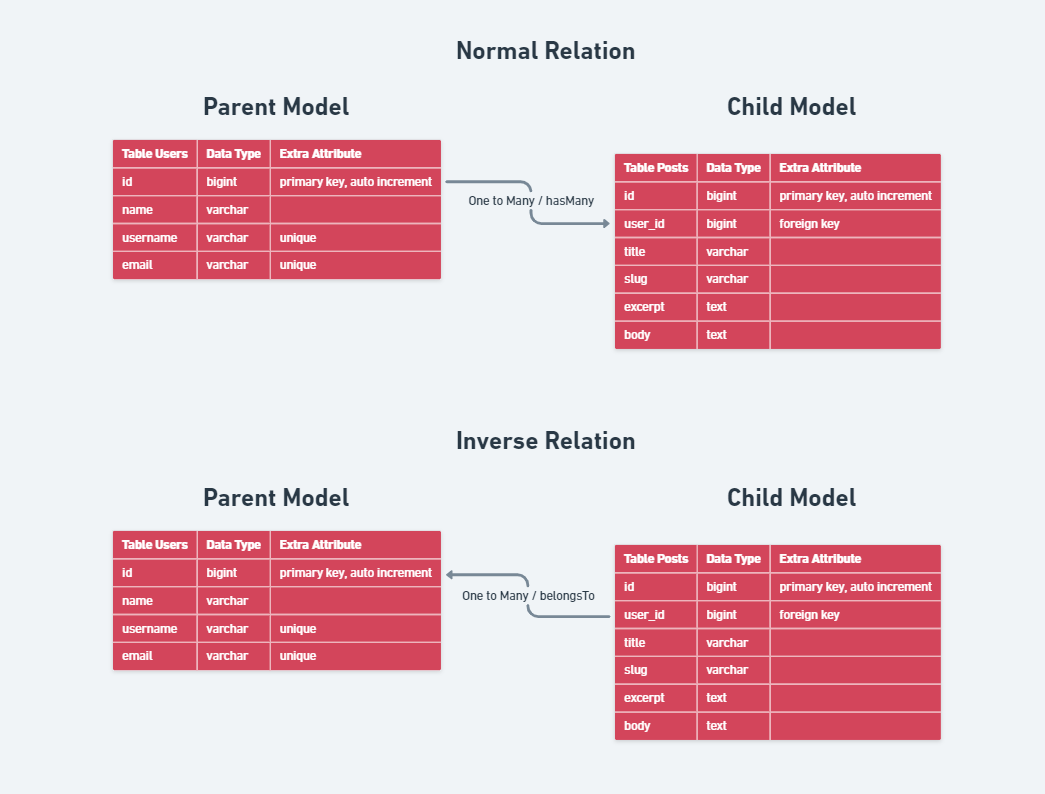This screenshot has height=794, width=1045.
Task: Click the 'Inverse Relation' heading
Action: pos(545,441)
